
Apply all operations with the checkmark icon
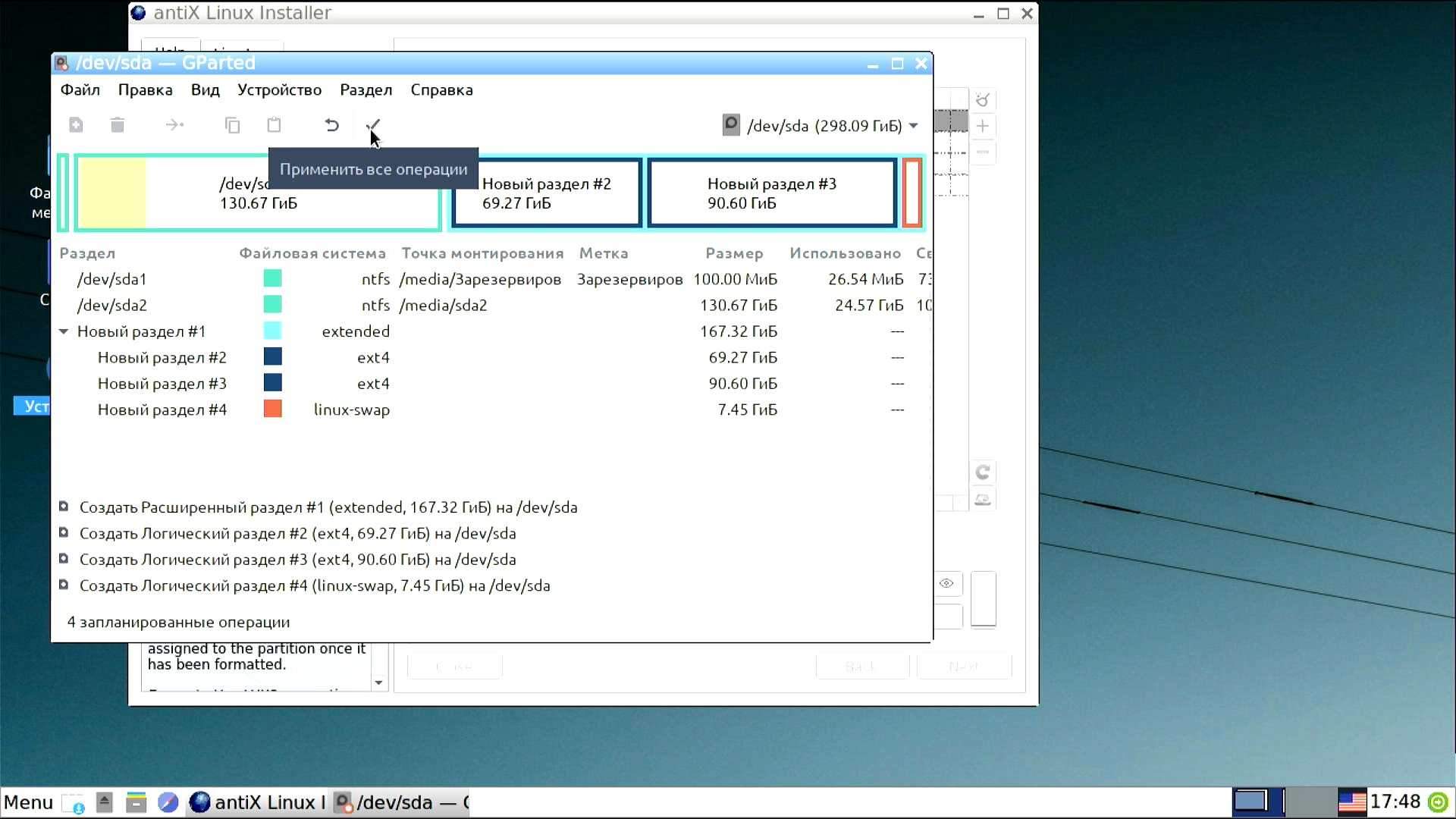pyautogui.click(x=372, y=125)
